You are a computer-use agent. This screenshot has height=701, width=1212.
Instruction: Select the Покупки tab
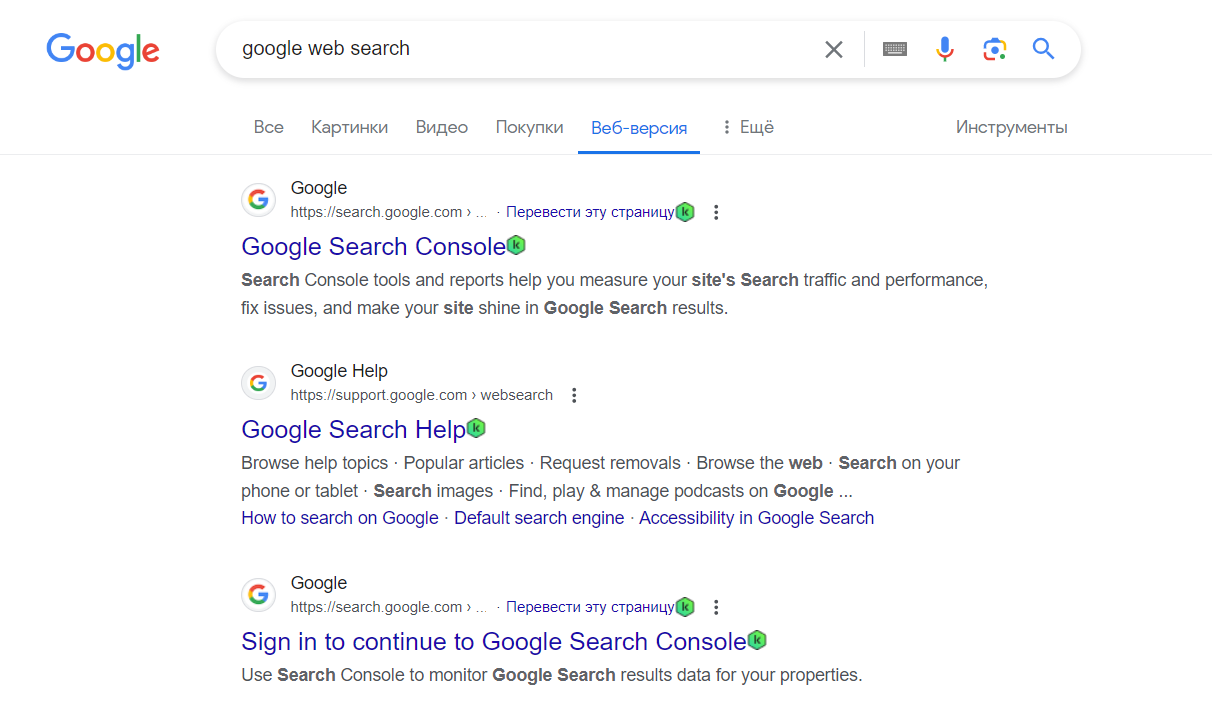pos(529,127)
